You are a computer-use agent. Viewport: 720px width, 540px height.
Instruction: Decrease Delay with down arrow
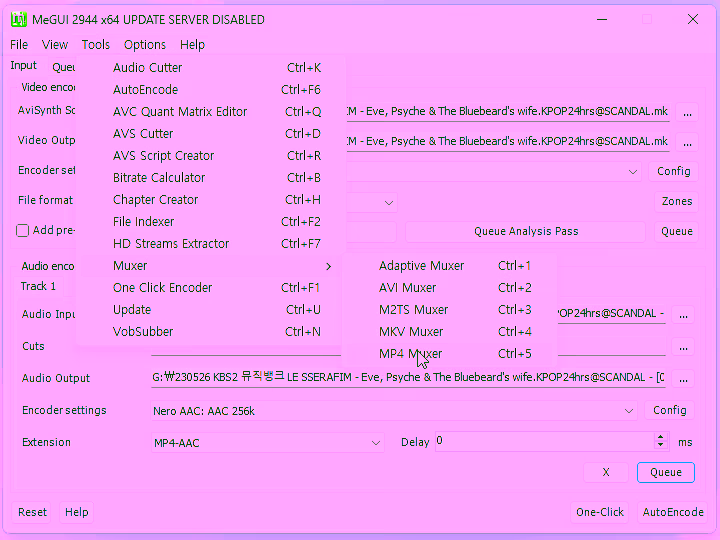click(x=660, y=445)
